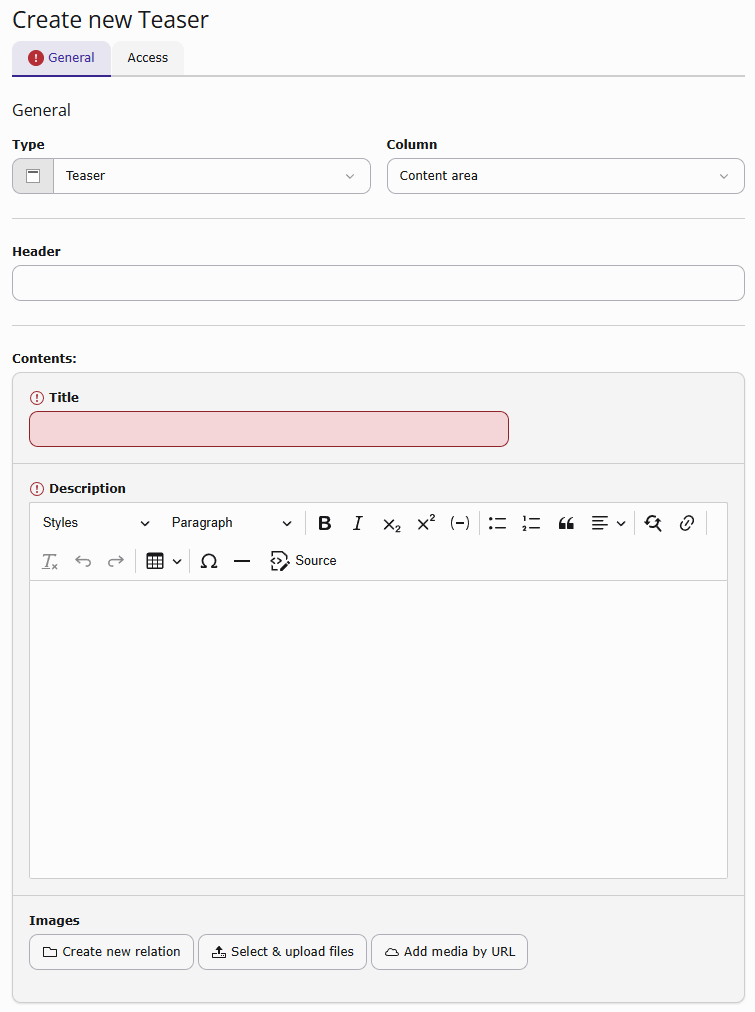This screenshot has width=755, height=1012.
Task: Click Create new relation button
Action: pos(111,951)
